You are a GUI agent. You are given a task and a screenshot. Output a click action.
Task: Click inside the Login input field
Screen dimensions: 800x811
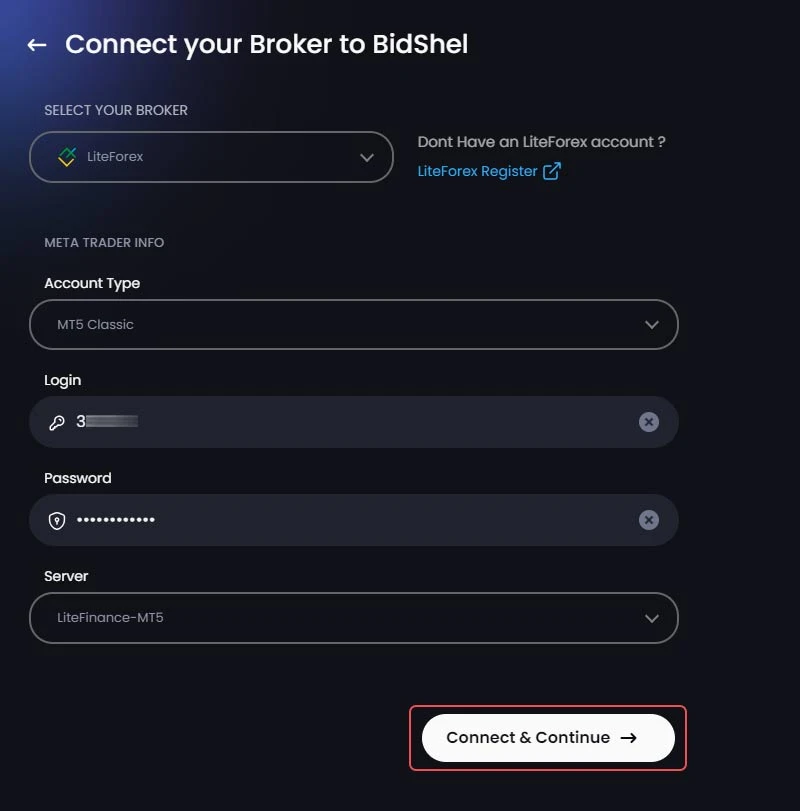[300, 422]
